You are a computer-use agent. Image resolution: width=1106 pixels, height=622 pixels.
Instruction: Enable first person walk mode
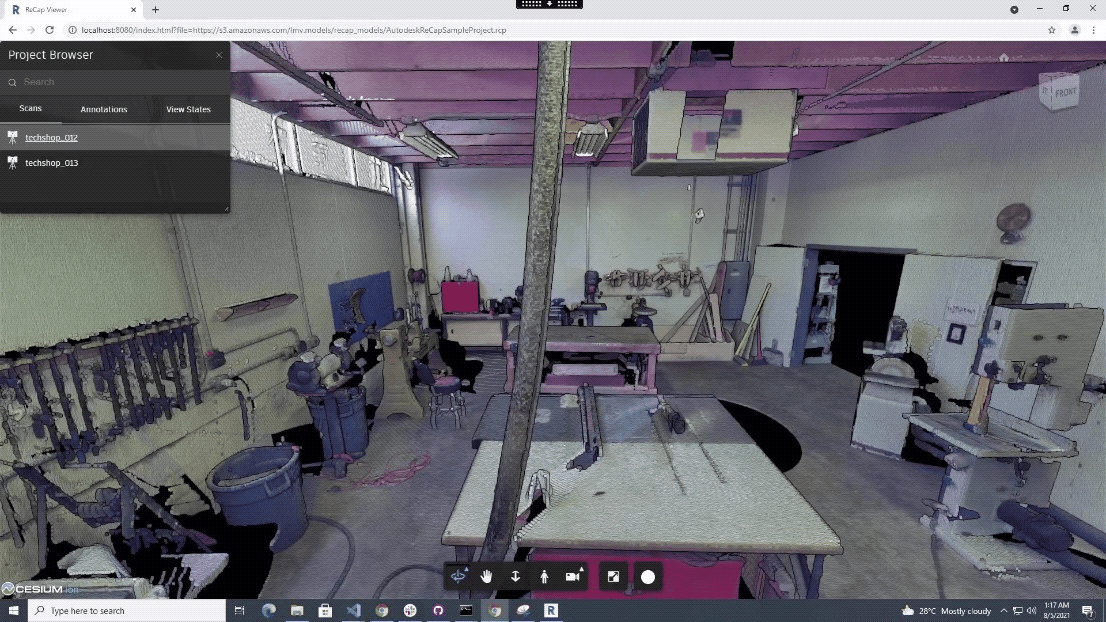(544, 576)
